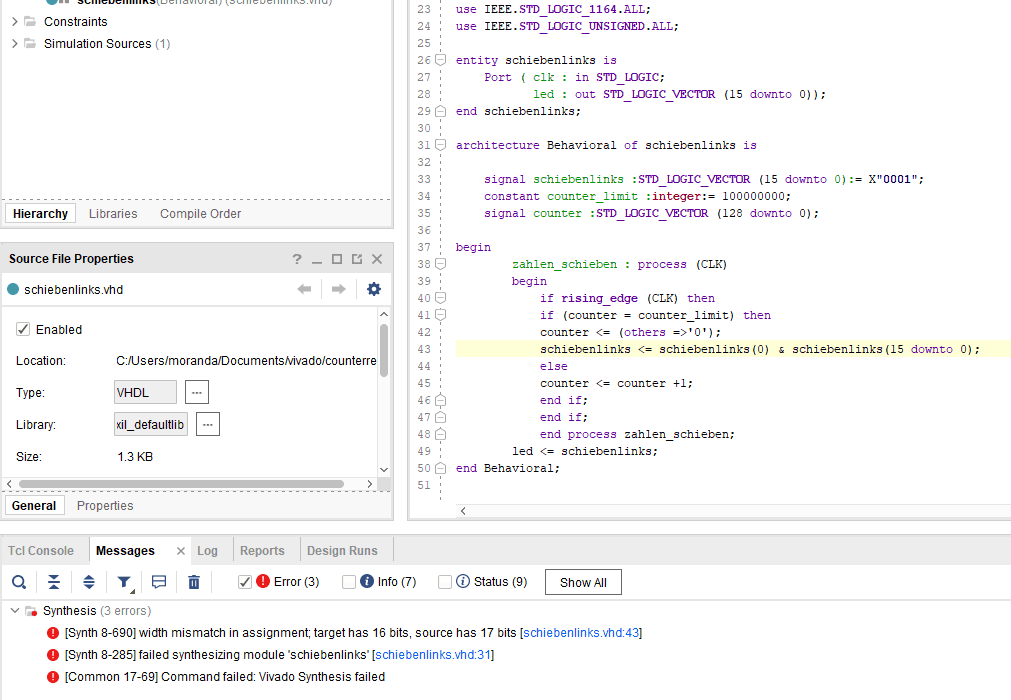
Task: Toggle message grouping comment icon
Action: tap(159, 583)
